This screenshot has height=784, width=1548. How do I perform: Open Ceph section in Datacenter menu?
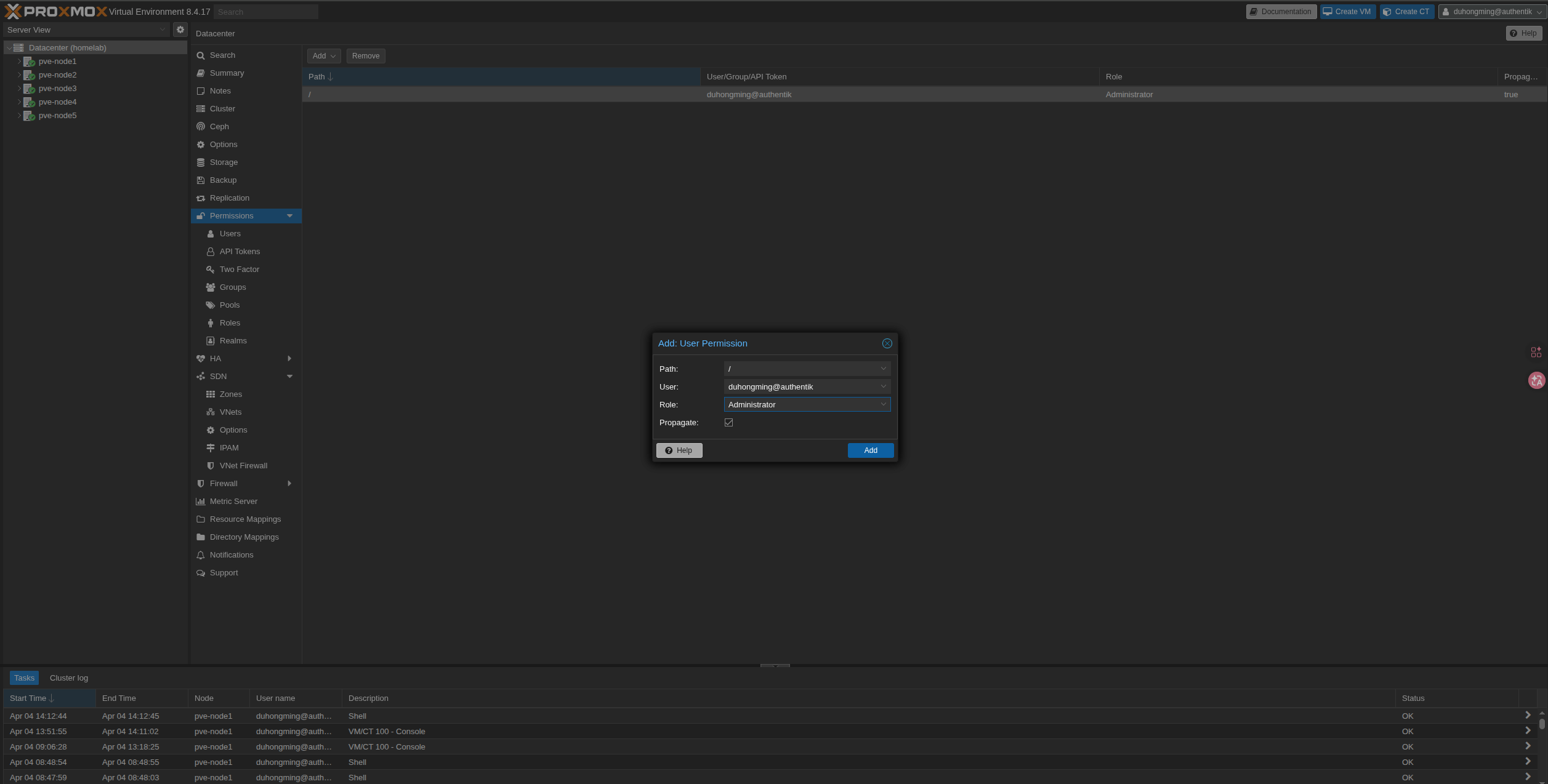219,127
